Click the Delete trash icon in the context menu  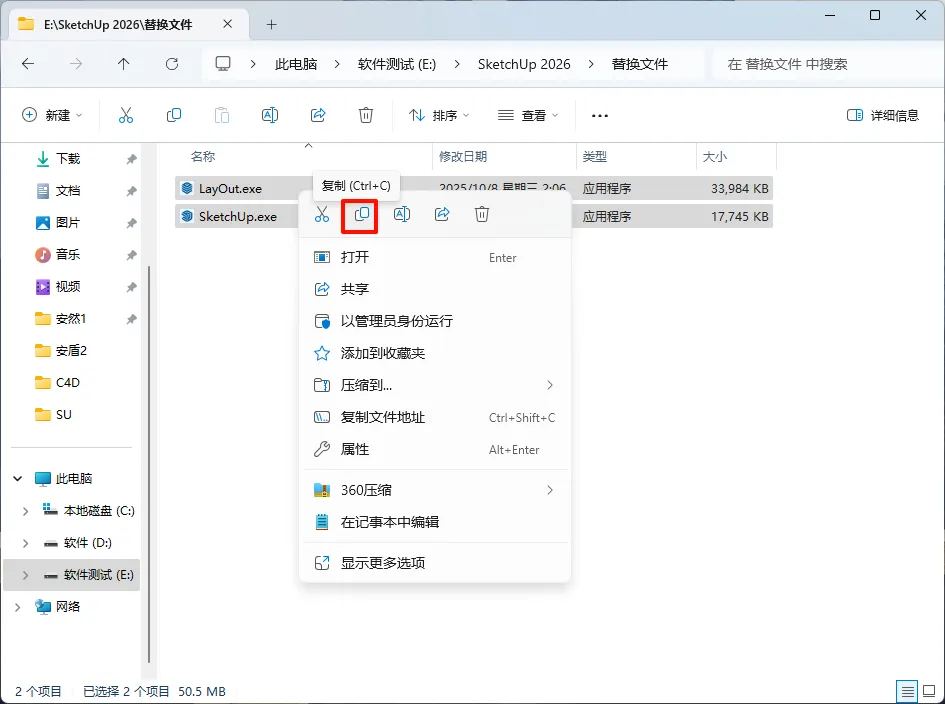482,214
